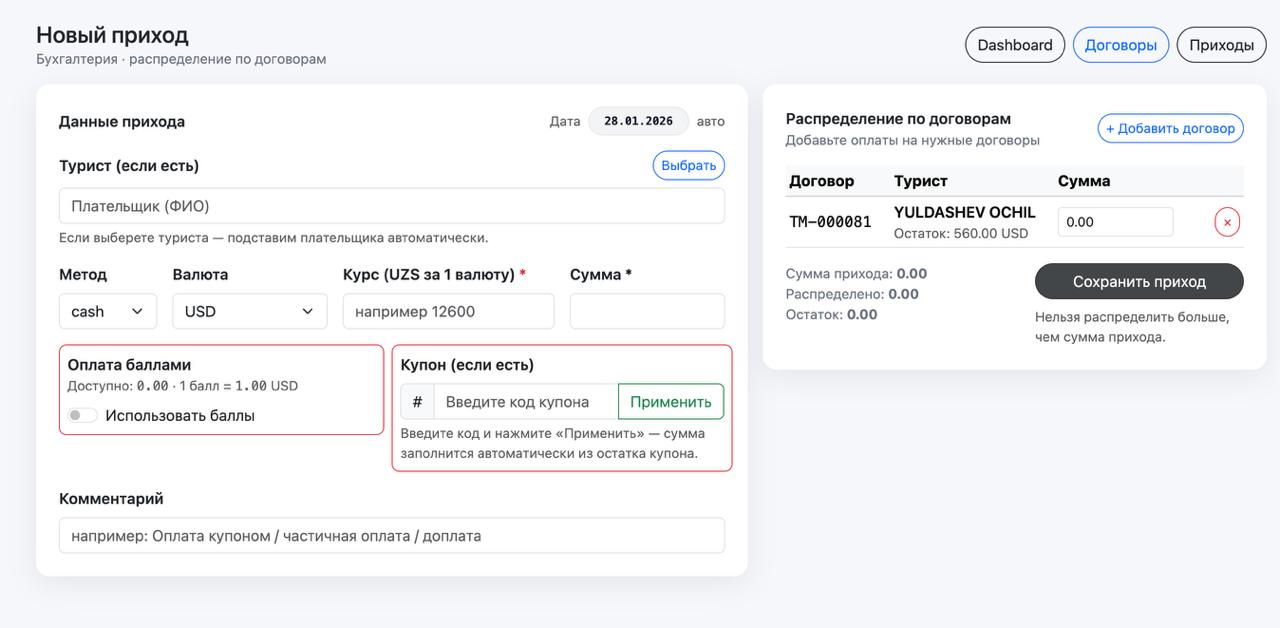Click the Сохранить приход button
Viewport: 1280px width, 628px height.
point(1139,282)
